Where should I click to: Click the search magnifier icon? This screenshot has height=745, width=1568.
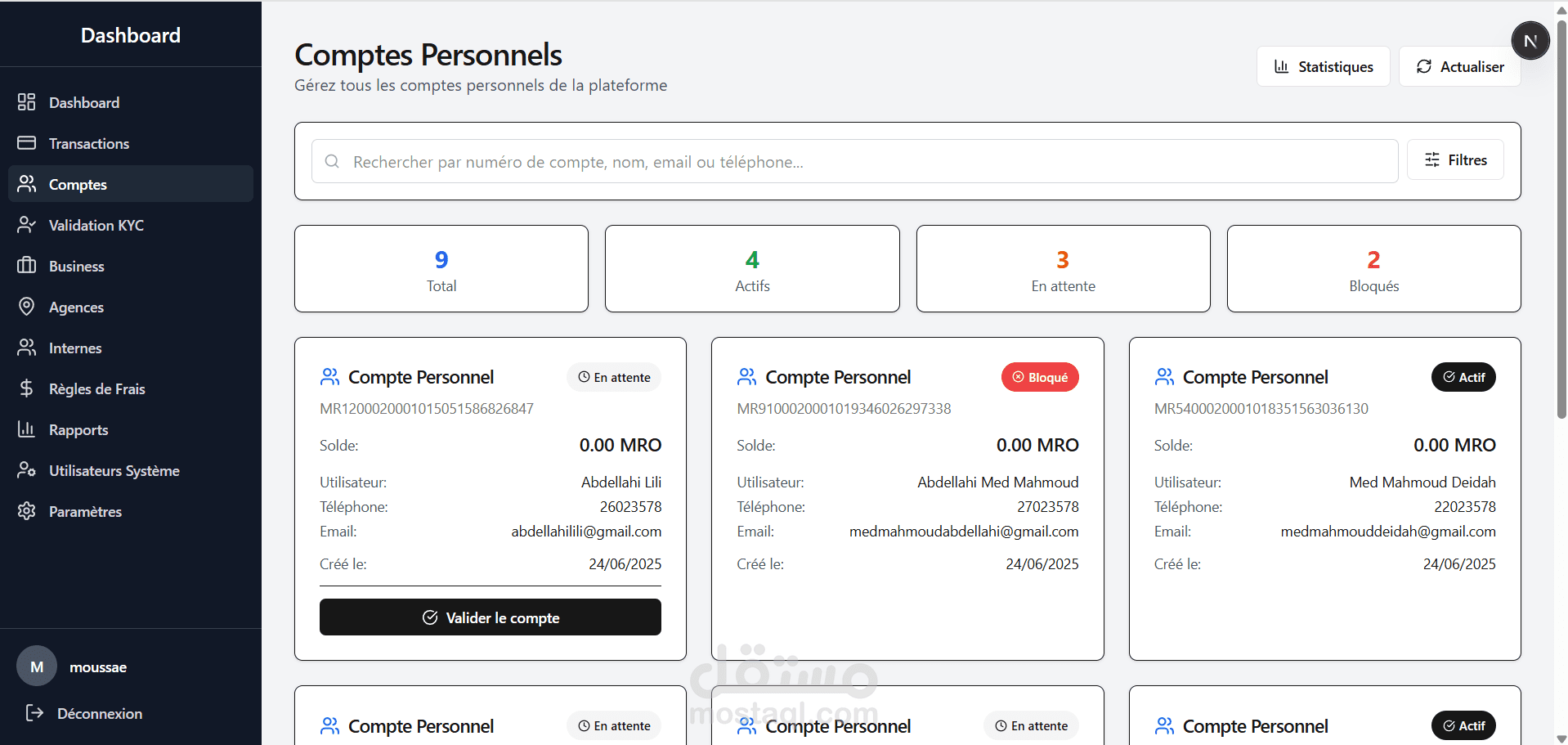click(x=332, y=161)
